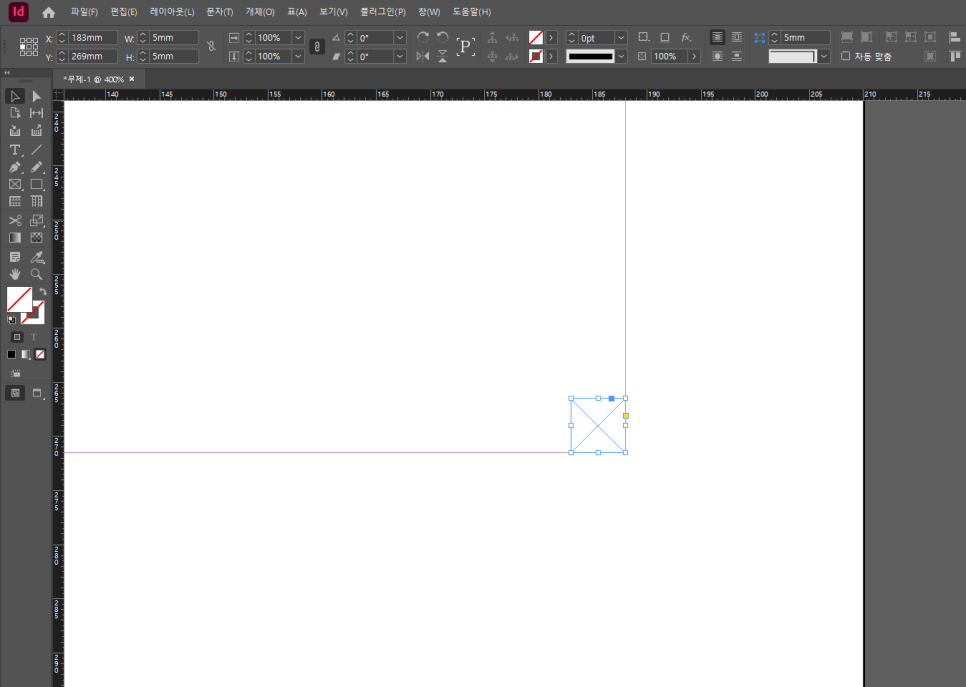Flip the object vertically

(x=442, y=56)
